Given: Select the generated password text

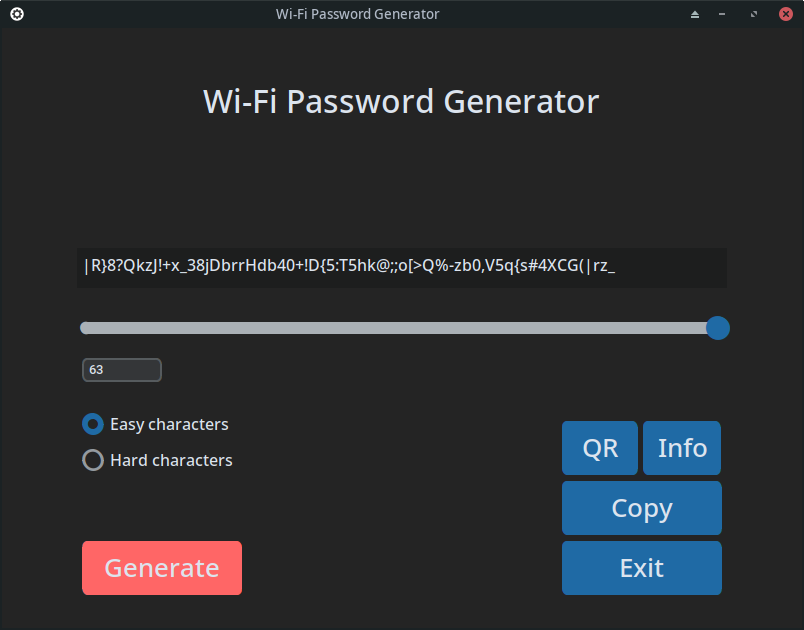Looking at the screenshot, I should [x=347, y=267].
